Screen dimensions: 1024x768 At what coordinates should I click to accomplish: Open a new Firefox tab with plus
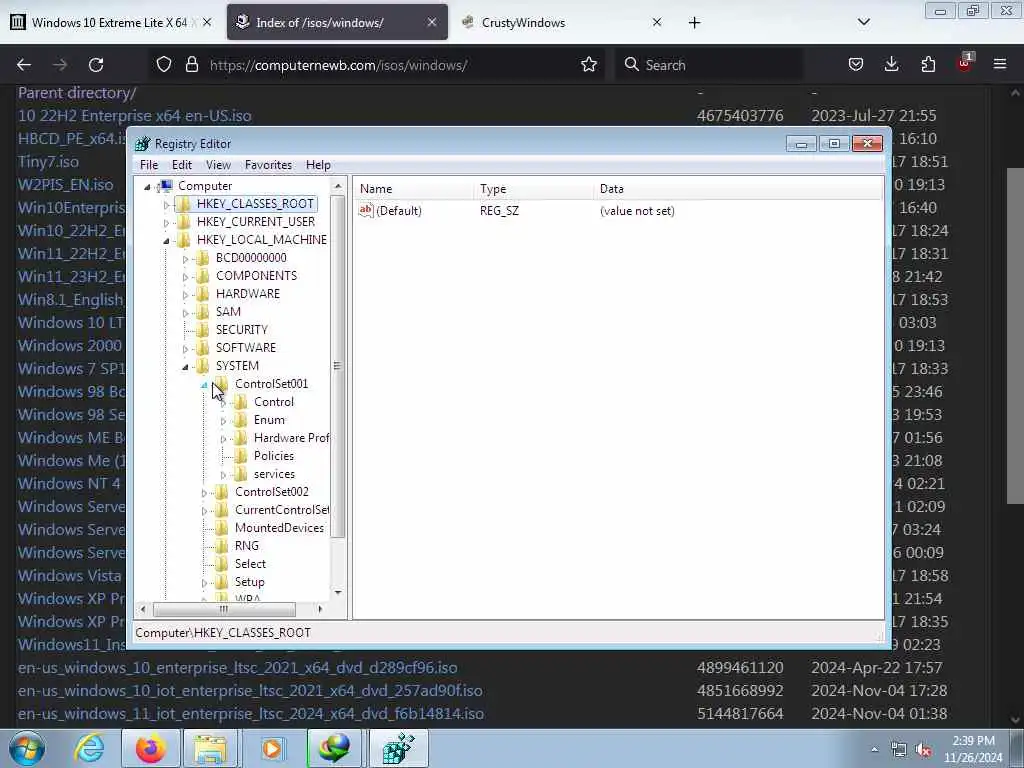tap(694, 23)
